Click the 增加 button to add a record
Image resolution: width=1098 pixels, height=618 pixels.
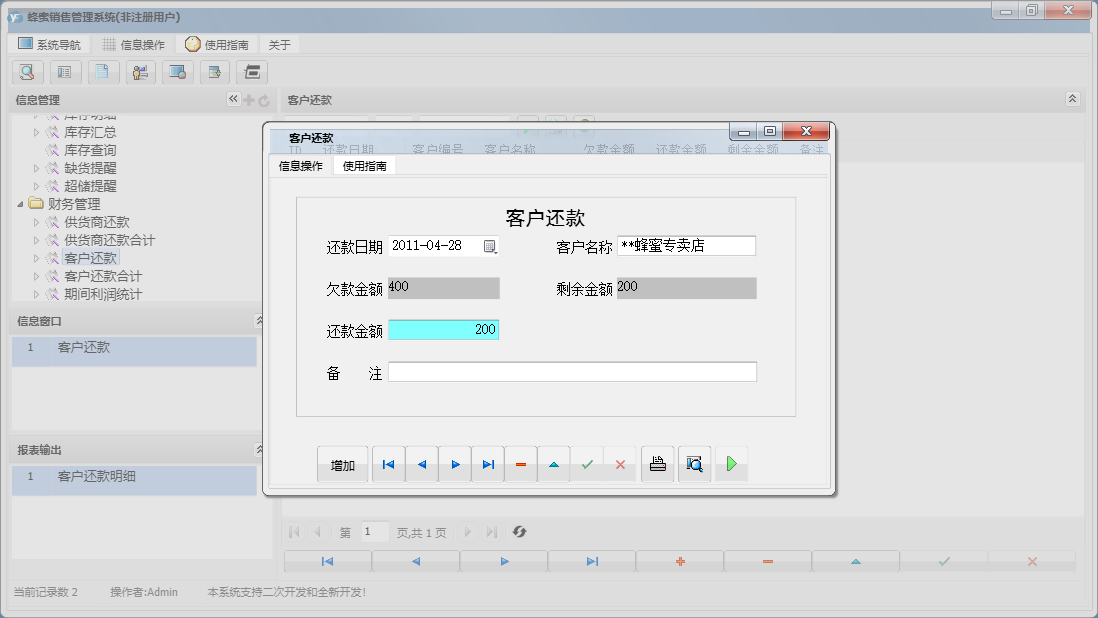pyautogui.click(x=342, y=463)
